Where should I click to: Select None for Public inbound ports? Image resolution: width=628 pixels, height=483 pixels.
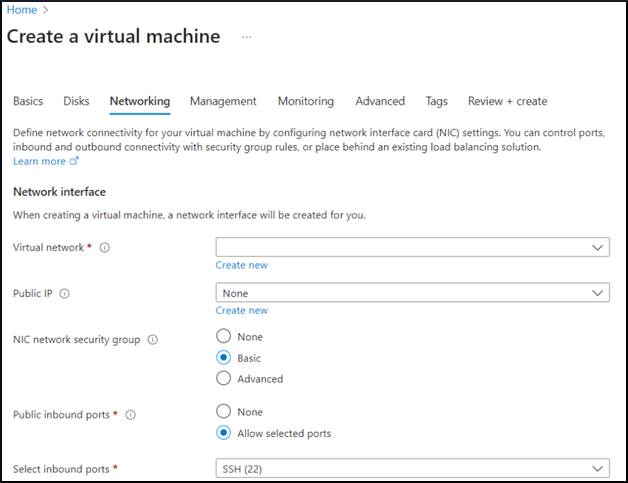point(224,412)
